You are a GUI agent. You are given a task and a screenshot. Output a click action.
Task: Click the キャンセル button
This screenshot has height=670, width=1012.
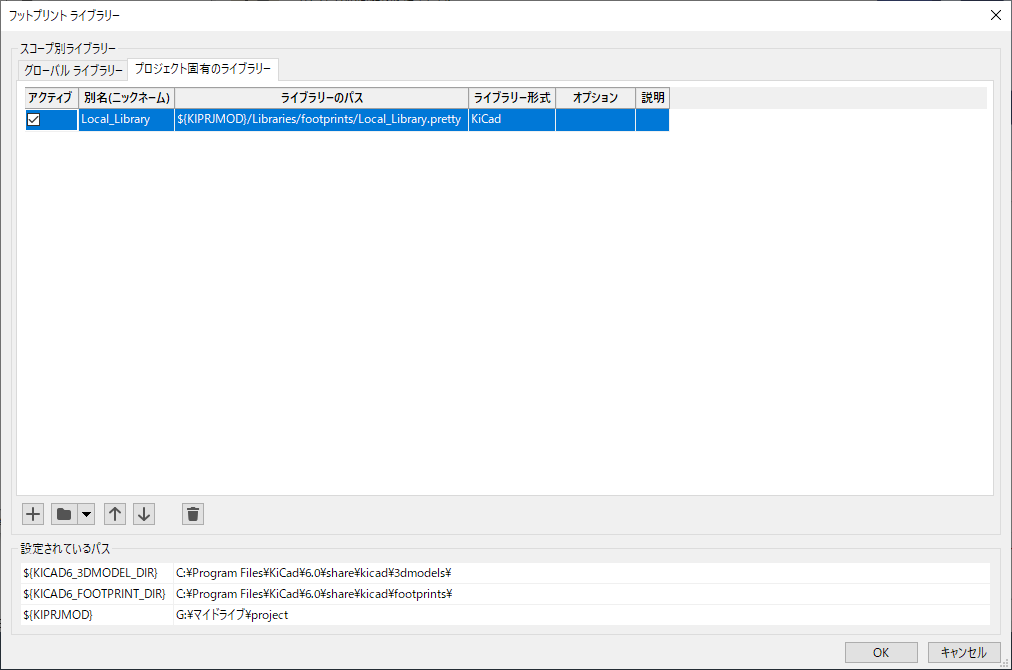pos(963,652)
